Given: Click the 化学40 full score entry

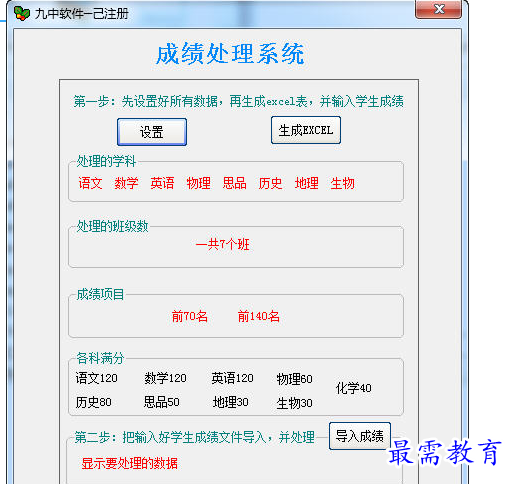Looking at the screenshot, I should [354, 388].
